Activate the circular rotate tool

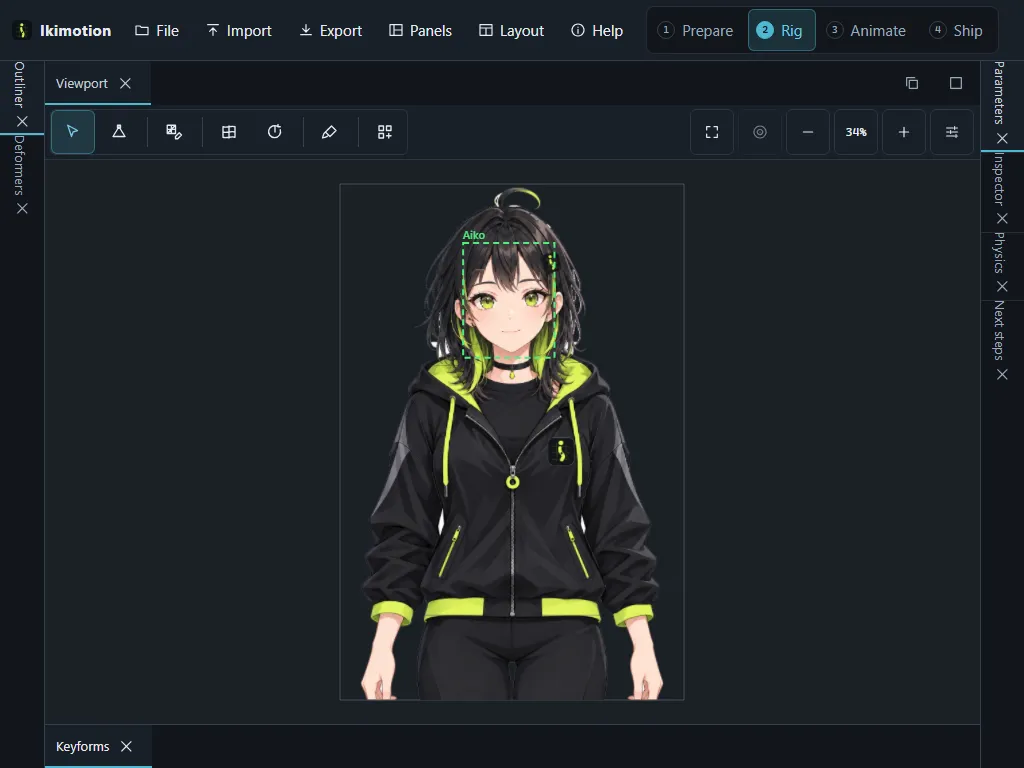[275, 132]
